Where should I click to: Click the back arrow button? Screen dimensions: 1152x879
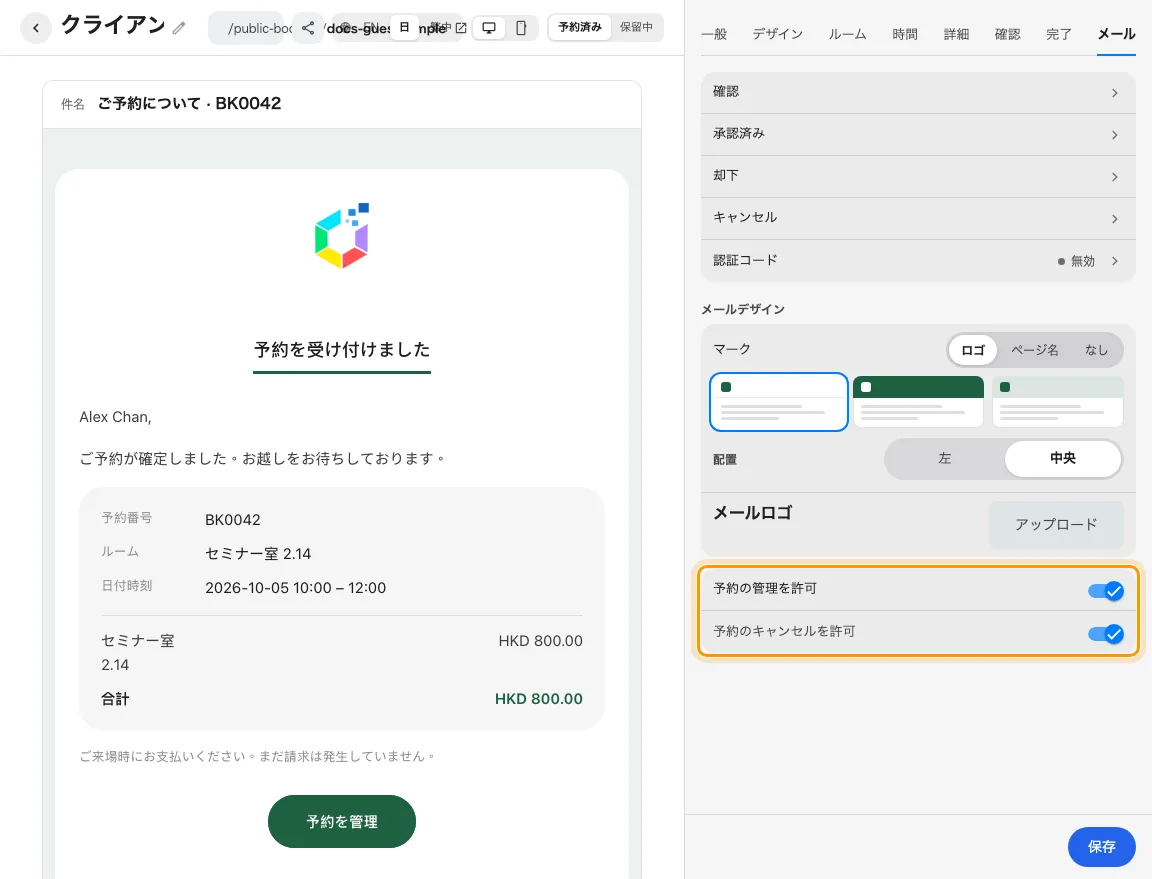35,28
